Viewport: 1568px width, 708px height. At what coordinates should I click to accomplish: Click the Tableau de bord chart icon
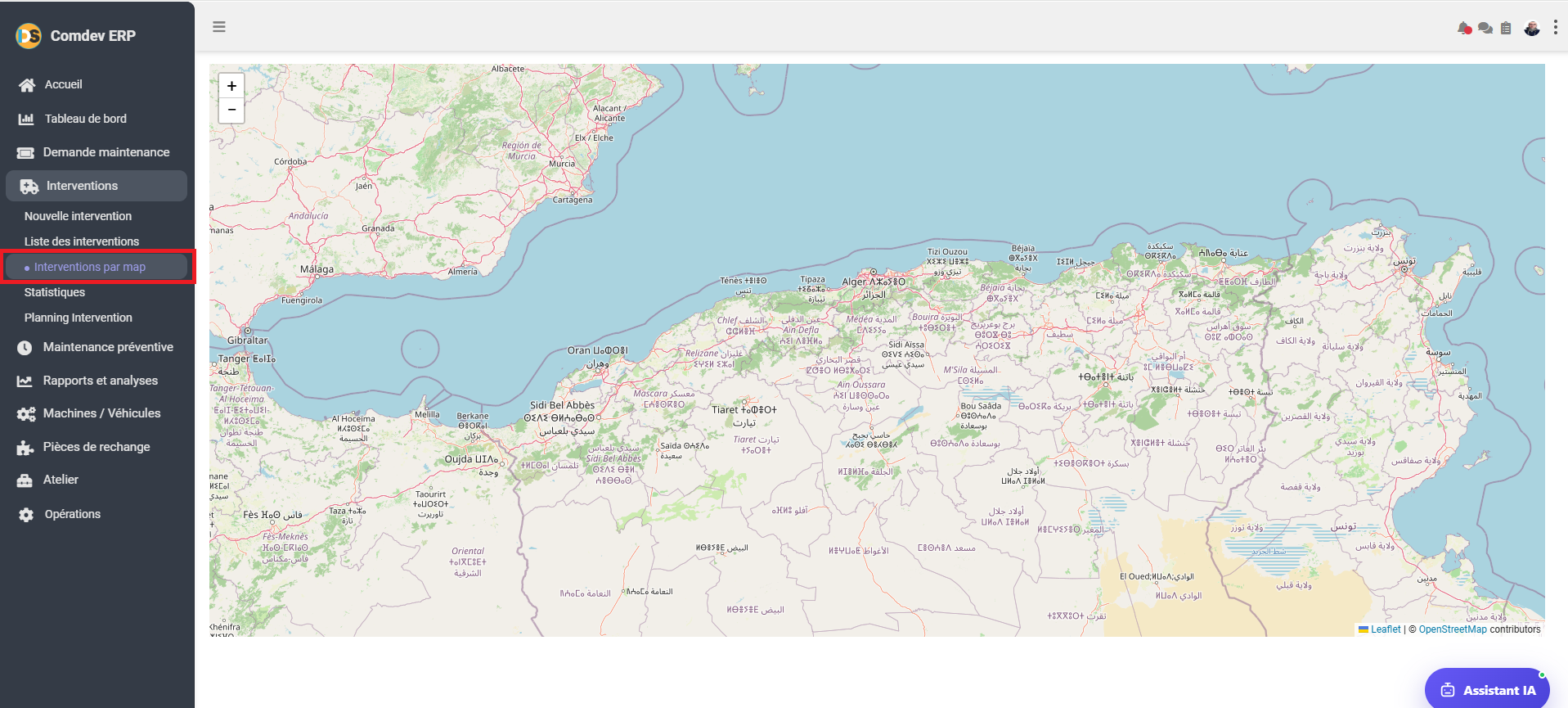[x=26, y=119]
